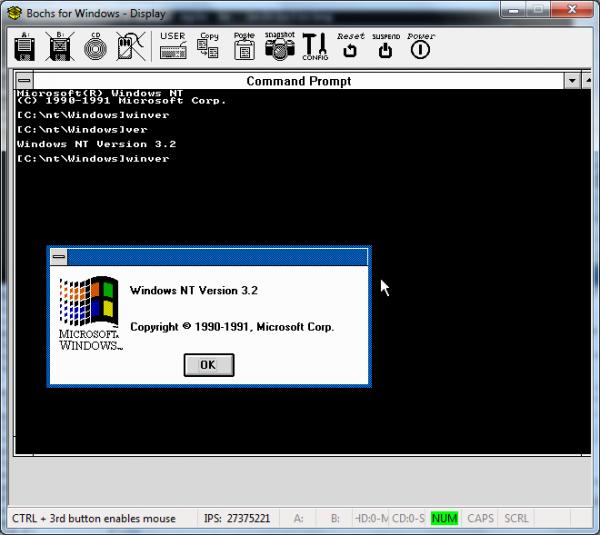Click 'Windows NT Version 3.2' console output line
Viewport: 600px width, 535px height.
click(x=96, y=144)
